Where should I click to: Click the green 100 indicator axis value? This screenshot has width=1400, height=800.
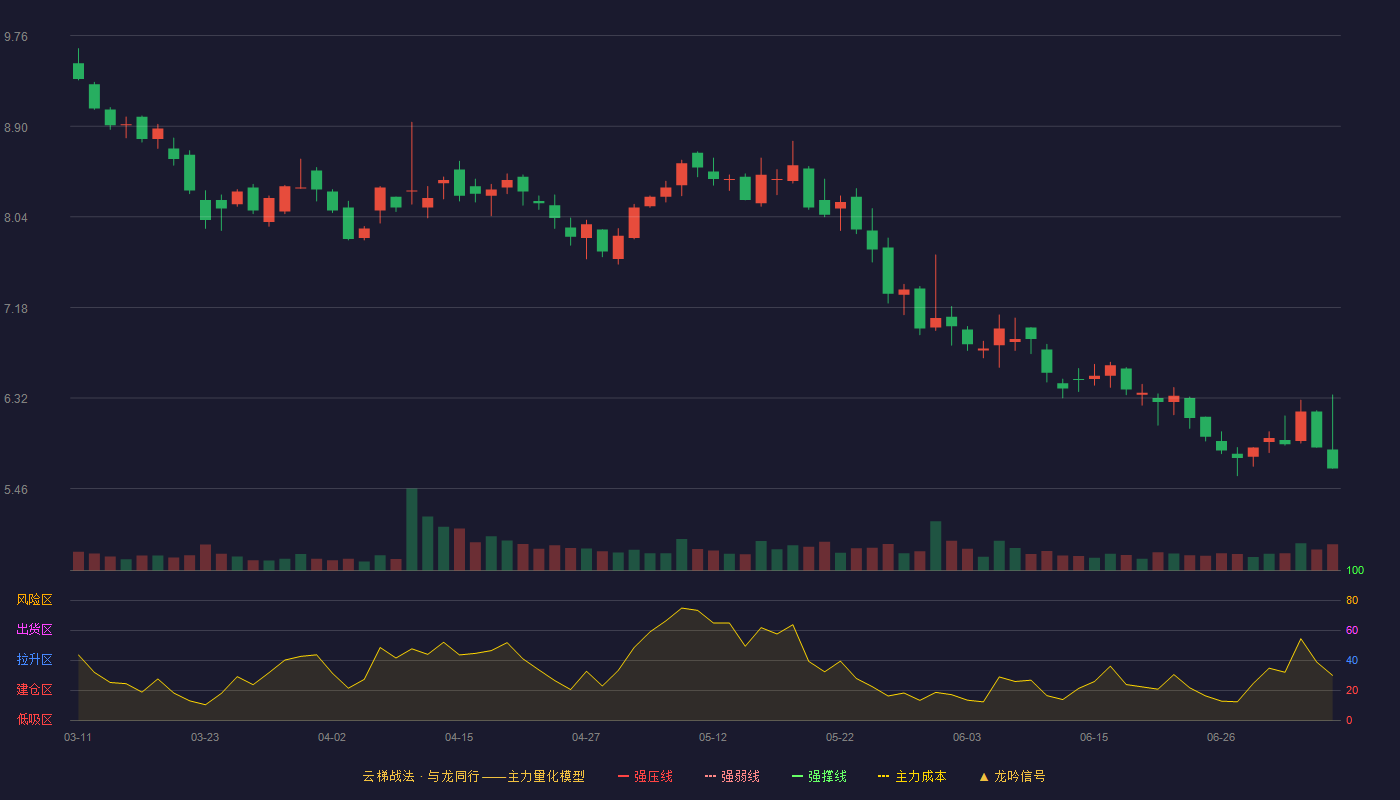pyautogui.click(x=1355, y=571)
